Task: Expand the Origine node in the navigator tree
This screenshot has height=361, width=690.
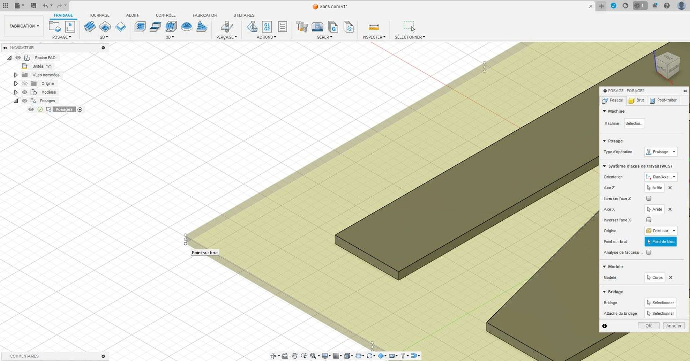Action: pyautogui.click(x=16, y=84)
